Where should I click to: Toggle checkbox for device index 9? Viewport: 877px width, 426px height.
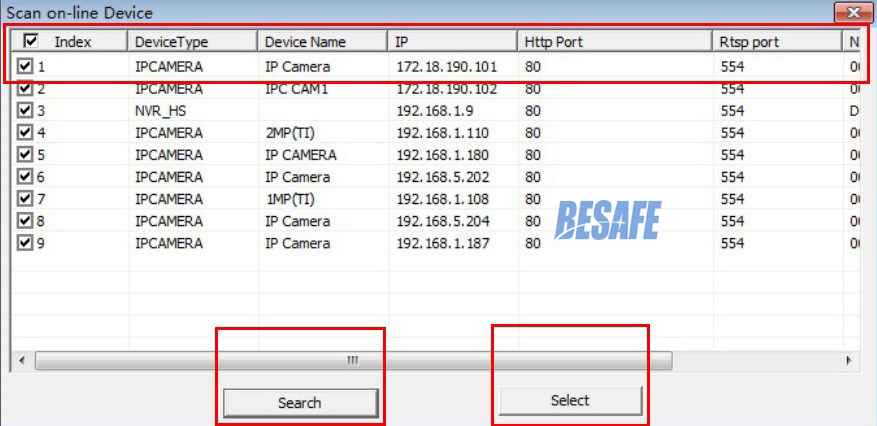[26, 242]
